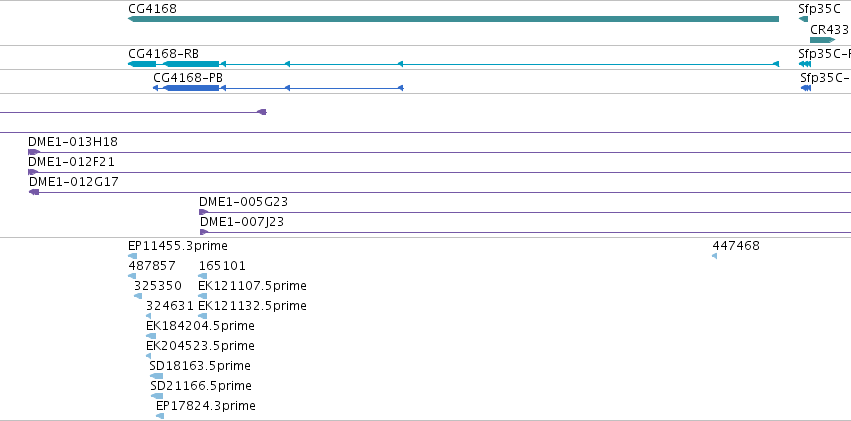851x421 pixels.
Task: Select the 447468 arrow glyph
Action: tap(714, 256)
